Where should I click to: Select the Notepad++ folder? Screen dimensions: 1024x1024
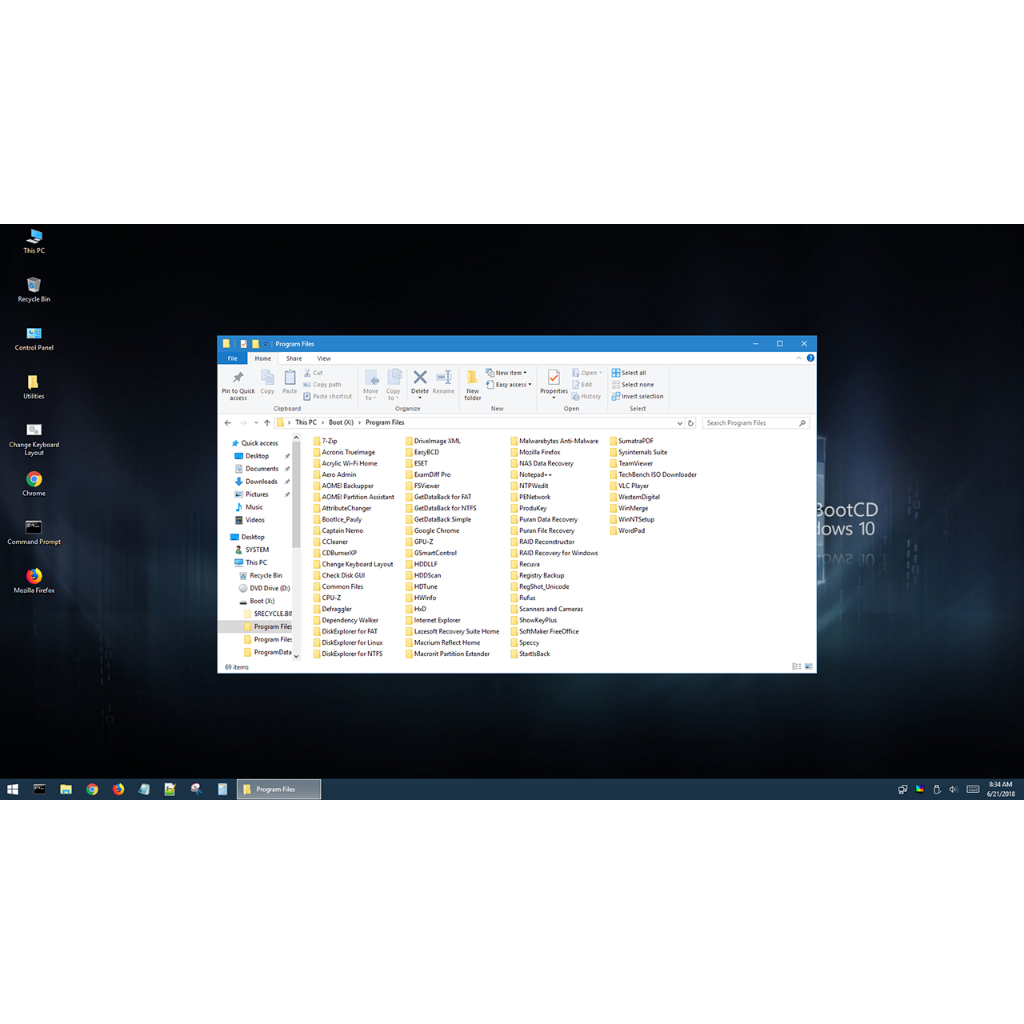(x=531, y=475)
